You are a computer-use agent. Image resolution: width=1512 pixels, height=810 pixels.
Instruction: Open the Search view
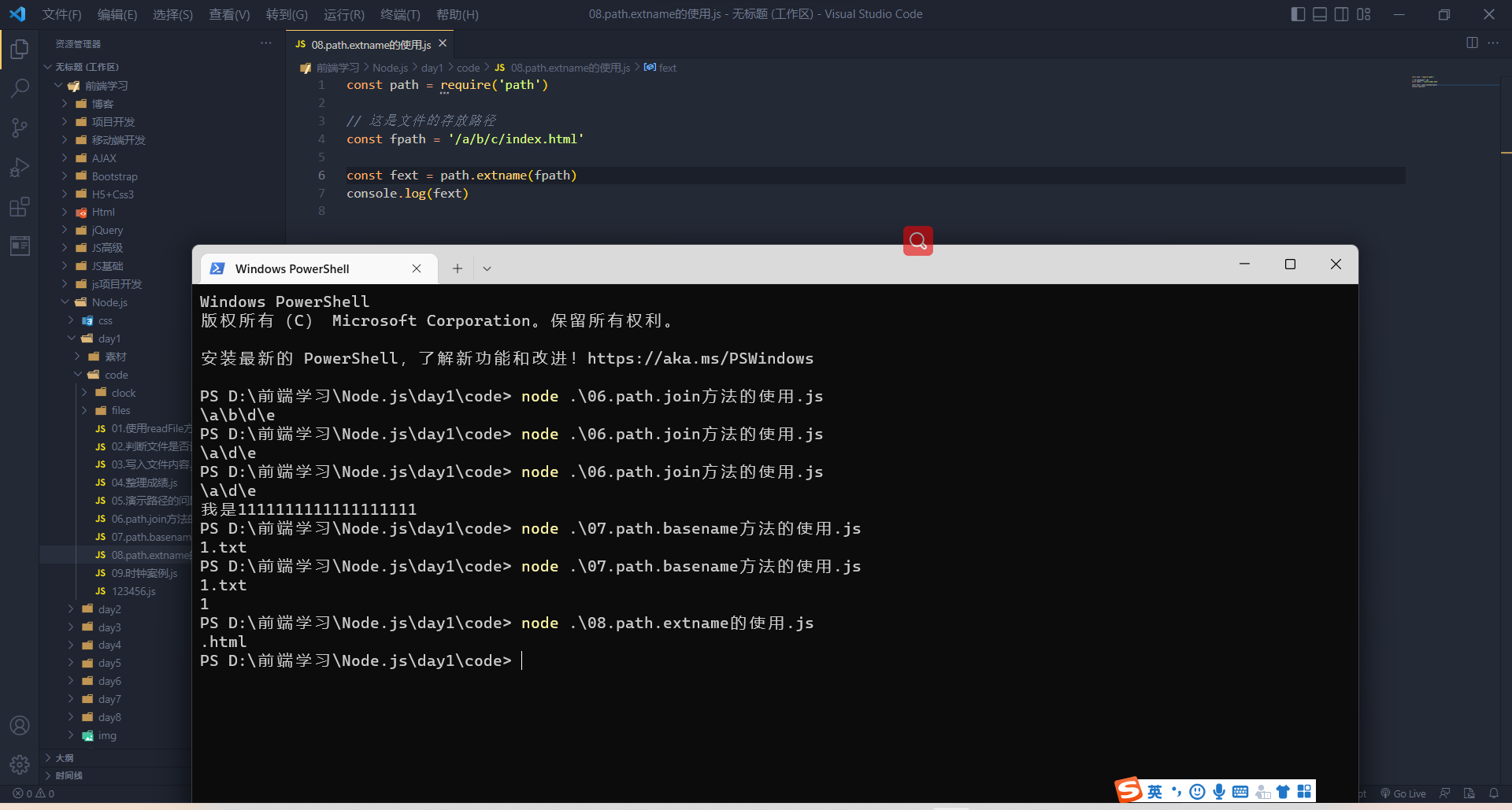pyautogui.click(x=19, y=88)
